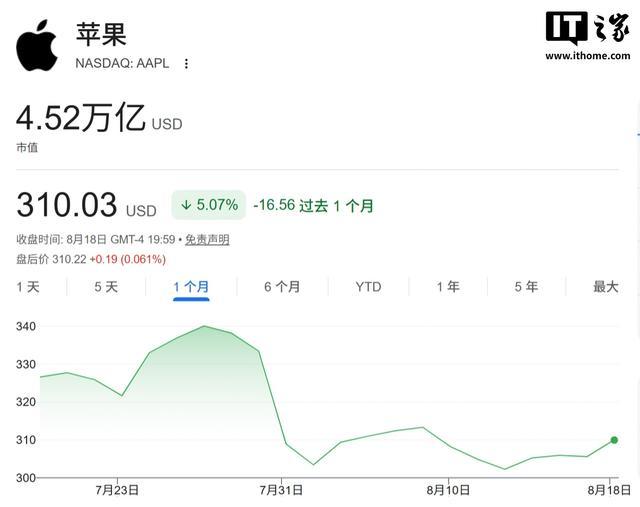Viewport: 640px width, 507px height.
Task: Click the 320 y-axis label
Action: [26, 402]
